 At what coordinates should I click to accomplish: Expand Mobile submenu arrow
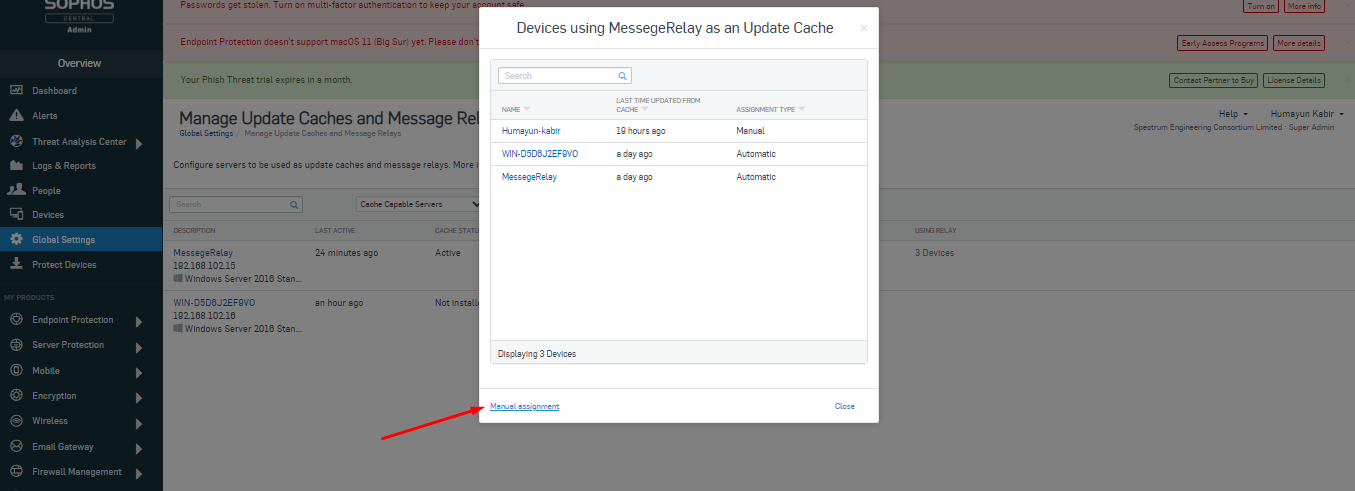(139, 372)
